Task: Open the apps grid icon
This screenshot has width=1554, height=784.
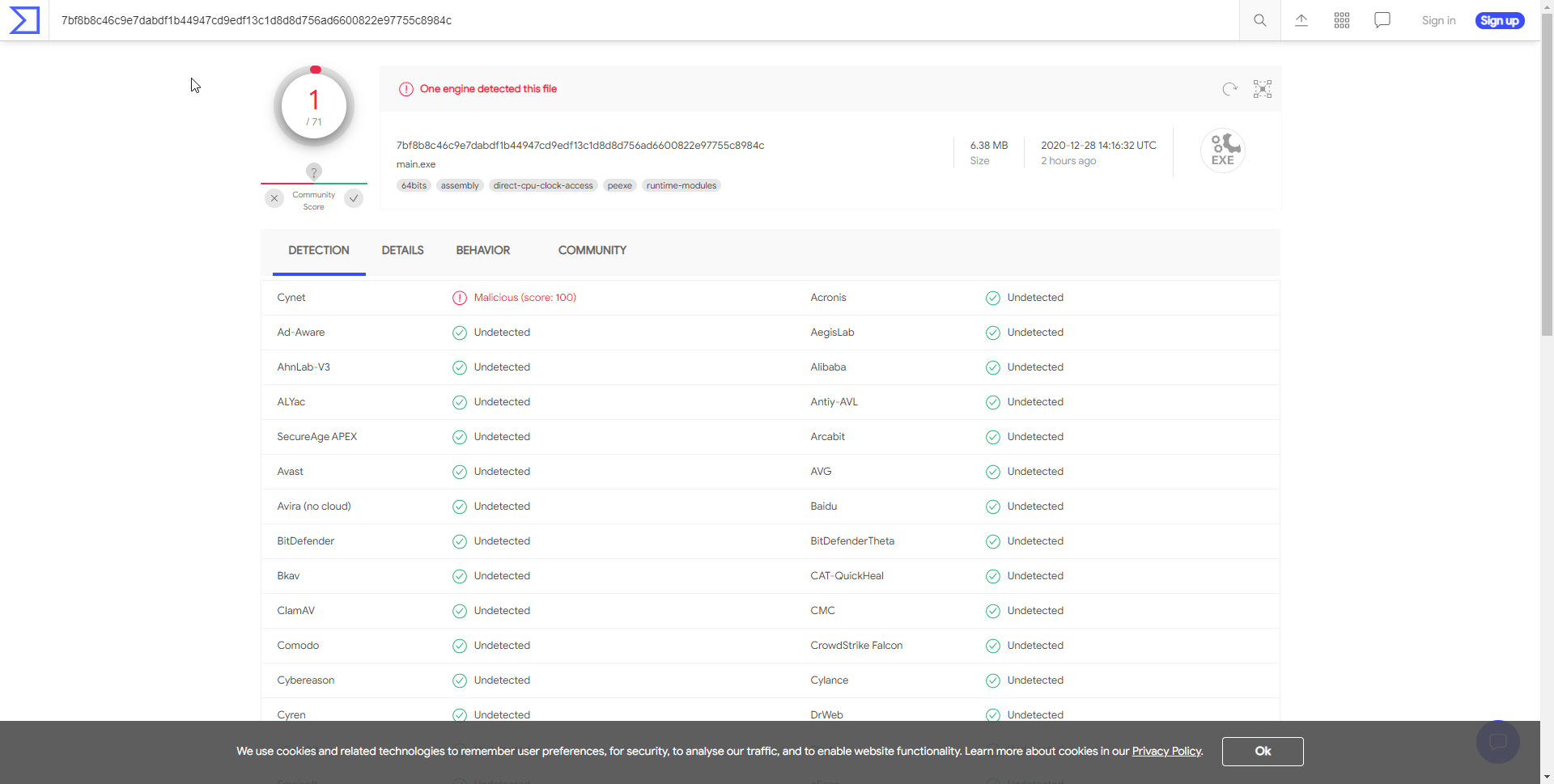Action: tap(1341, 20)
